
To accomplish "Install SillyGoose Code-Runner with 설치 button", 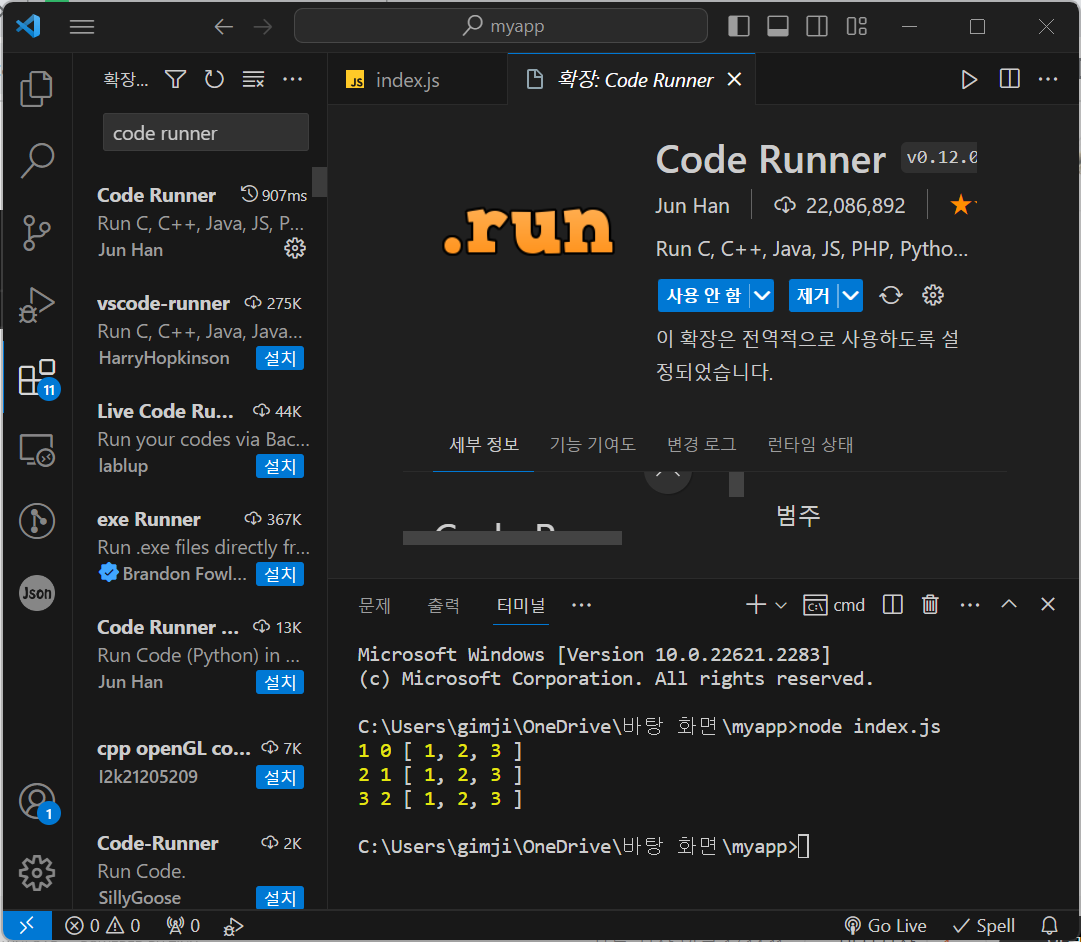I will (x=280, y=898).
